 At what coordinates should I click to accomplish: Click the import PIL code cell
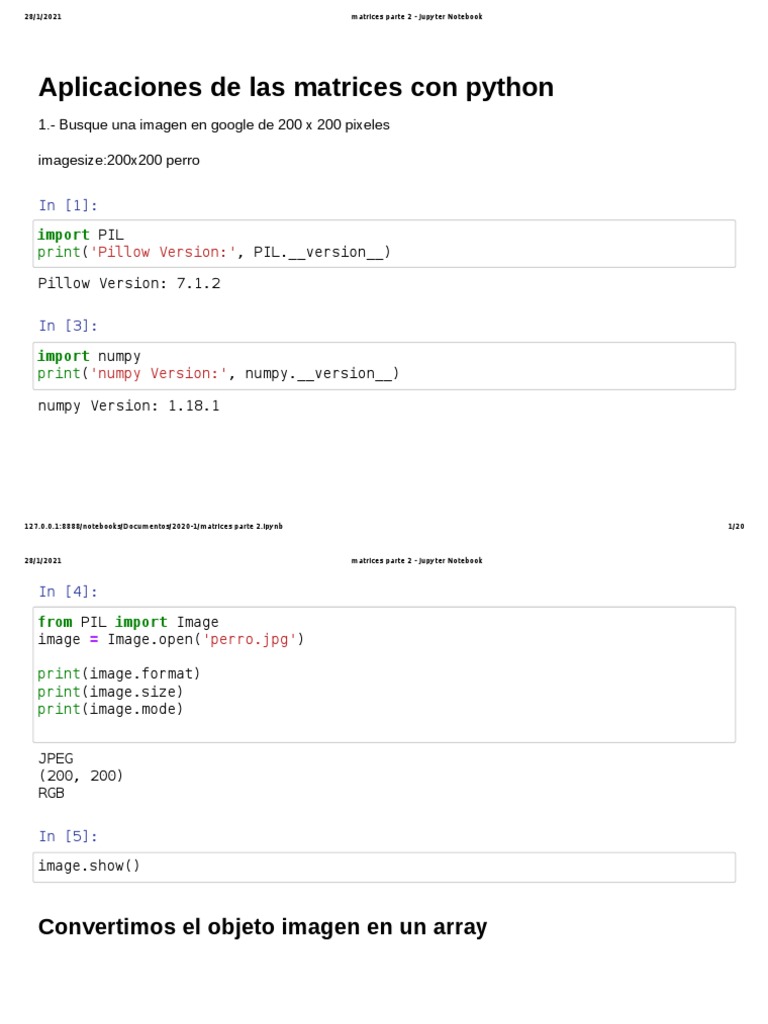384,244
